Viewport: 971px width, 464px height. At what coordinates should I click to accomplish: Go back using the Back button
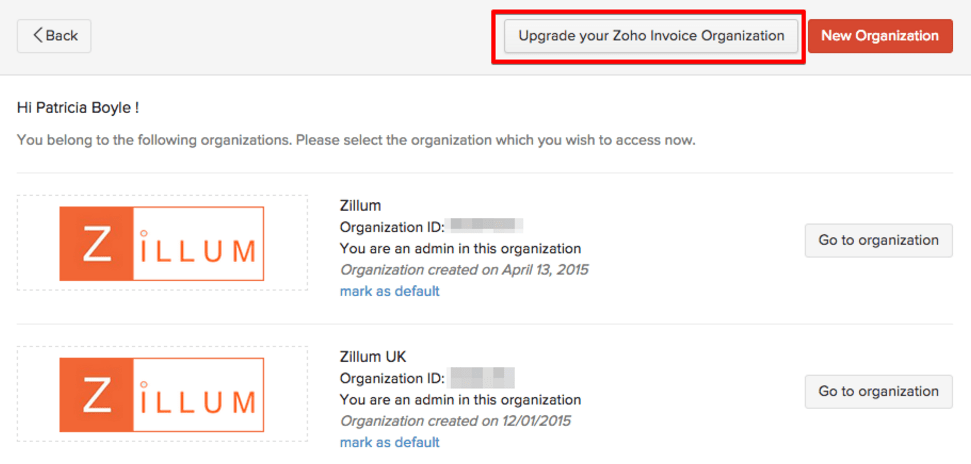click(x=54, y=36)
